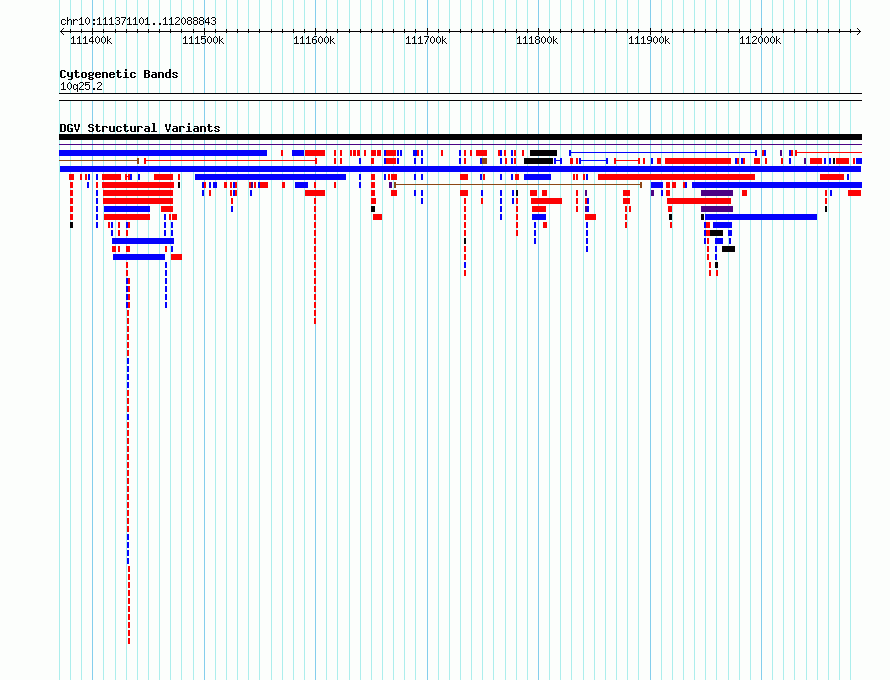Click the 111400k ruler label
Screen dimensions: 890x680
[x=91, y=41]
